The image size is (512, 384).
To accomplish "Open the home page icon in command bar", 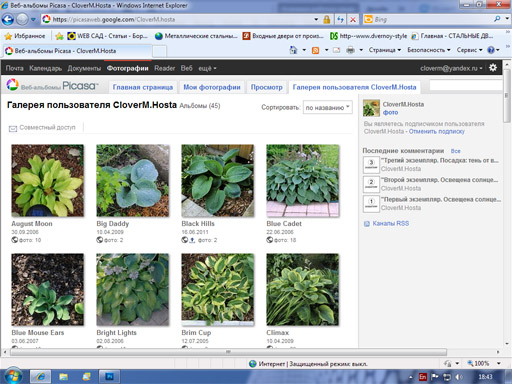I will [293, 50].
